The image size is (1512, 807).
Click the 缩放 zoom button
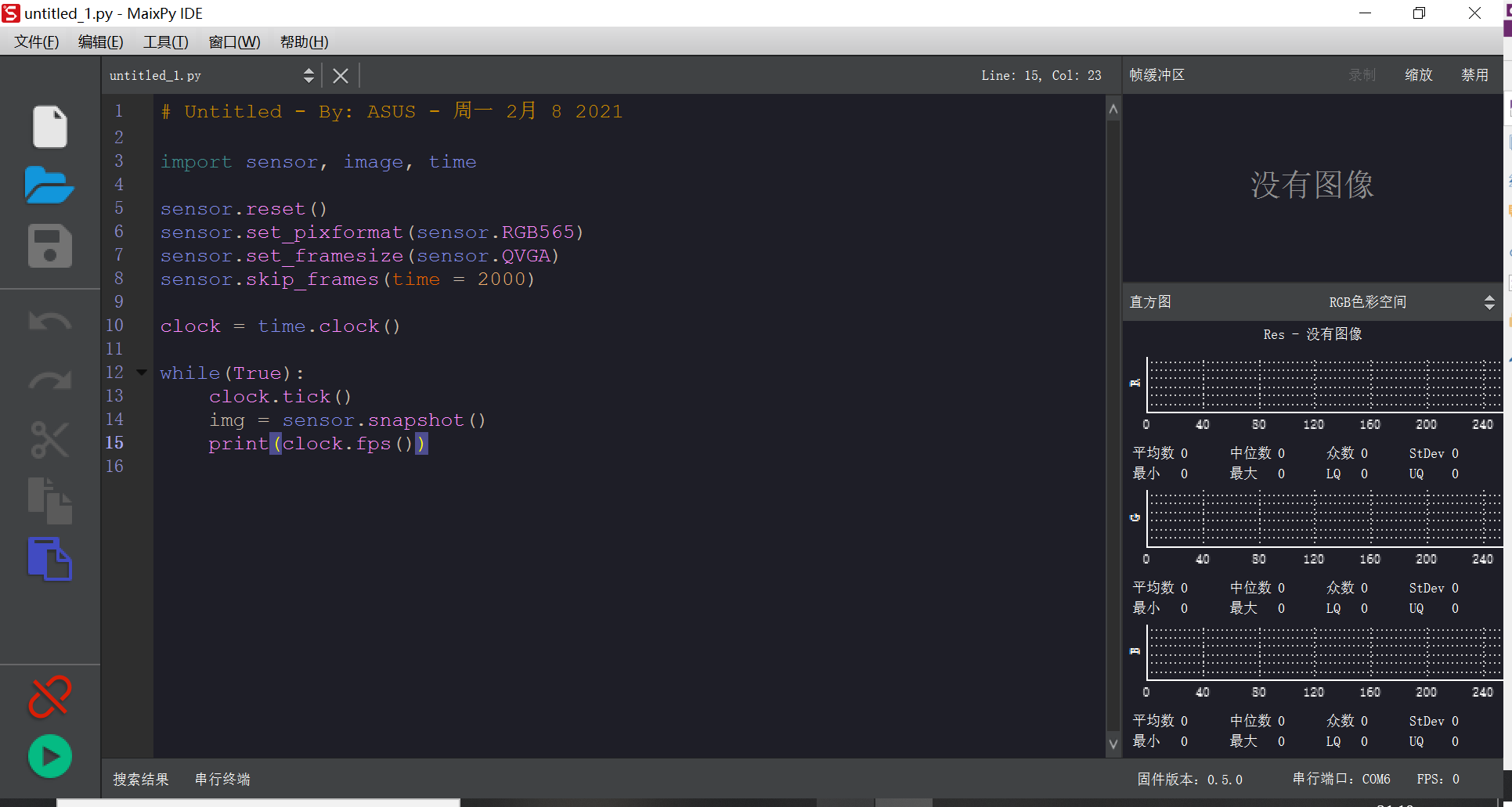[x=1419, y=75]
